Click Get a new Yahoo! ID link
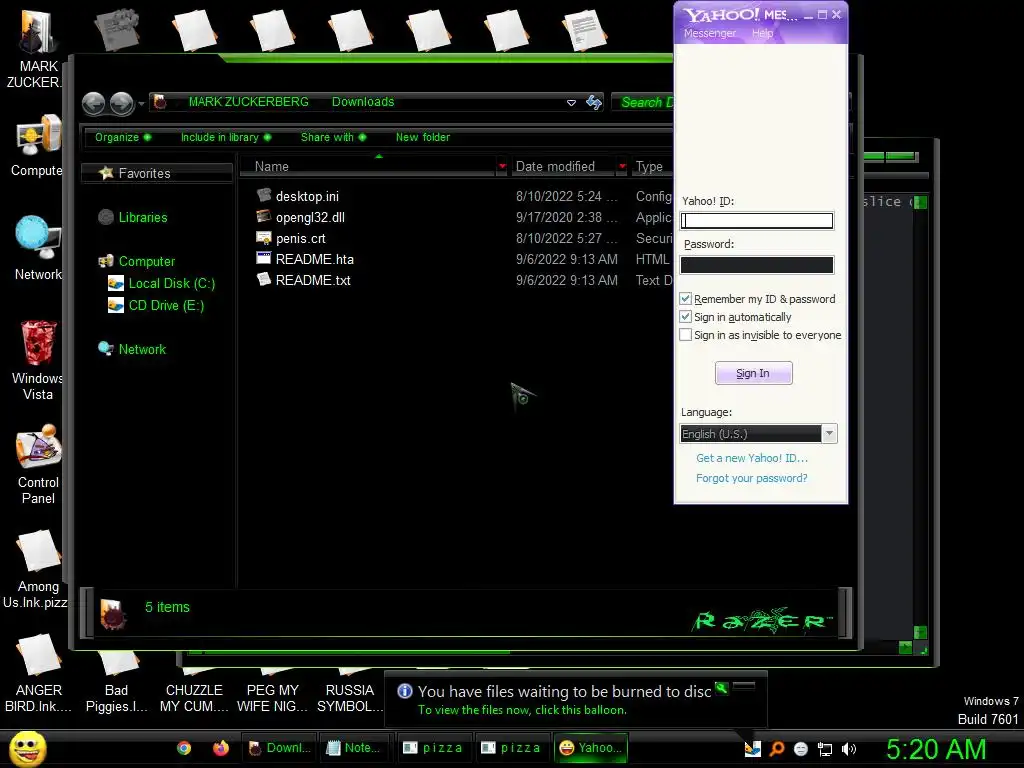1024x768 pixels. click(752, 458)
